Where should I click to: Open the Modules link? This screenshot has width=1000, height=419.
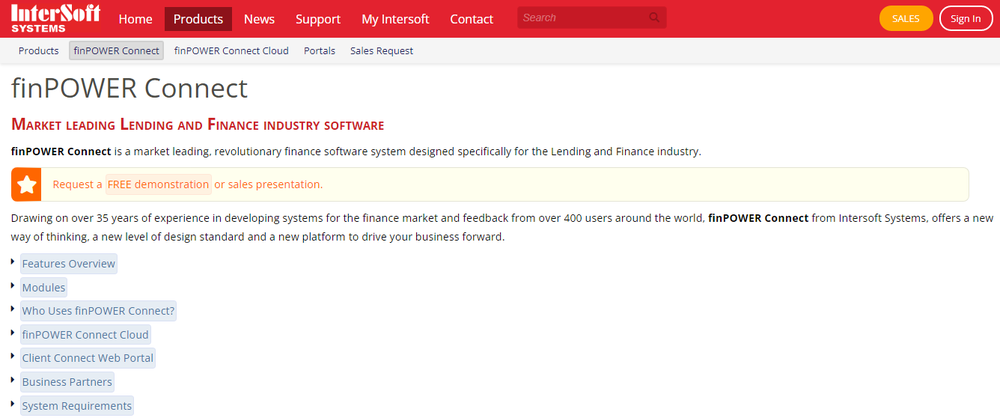(x=43, y=287)
